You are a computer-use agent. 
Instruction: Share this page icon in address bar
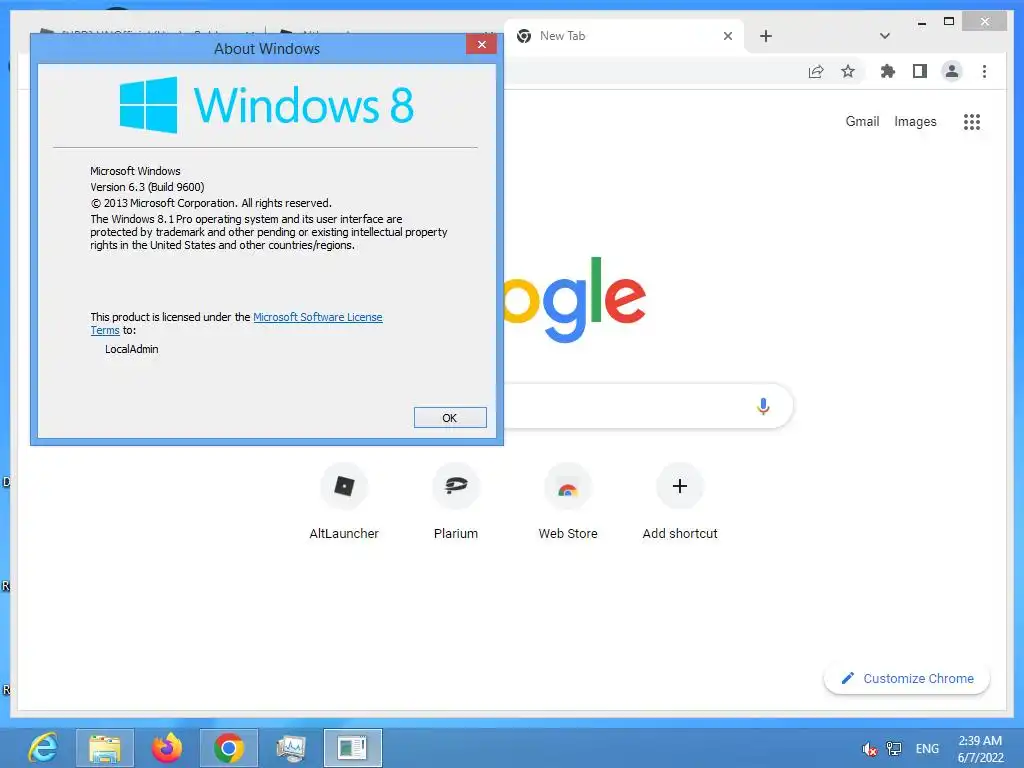click(x=816, y=71)
